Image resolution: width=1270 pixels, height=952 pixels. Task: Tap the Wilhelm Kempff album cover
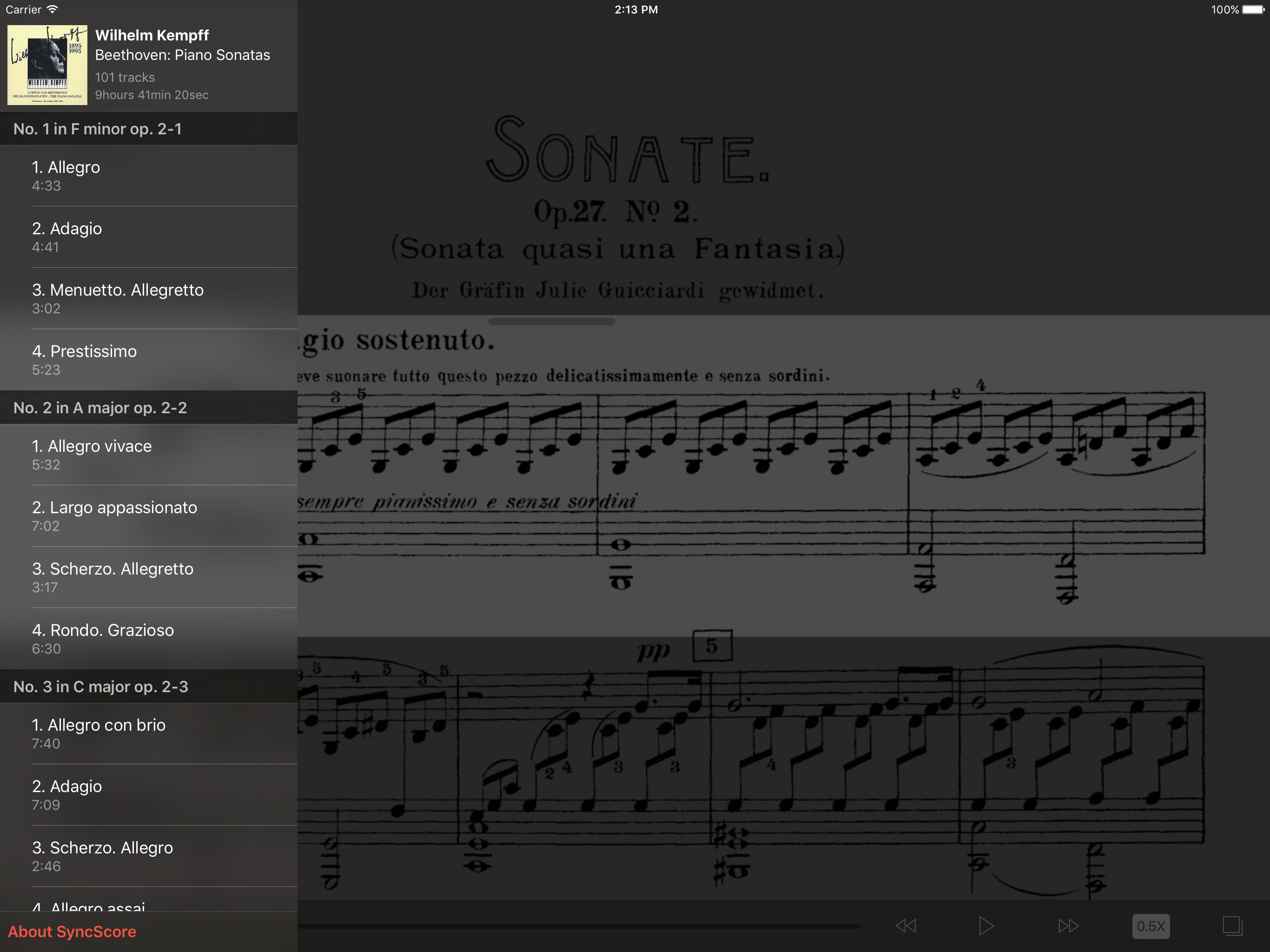tap(47, 65)
